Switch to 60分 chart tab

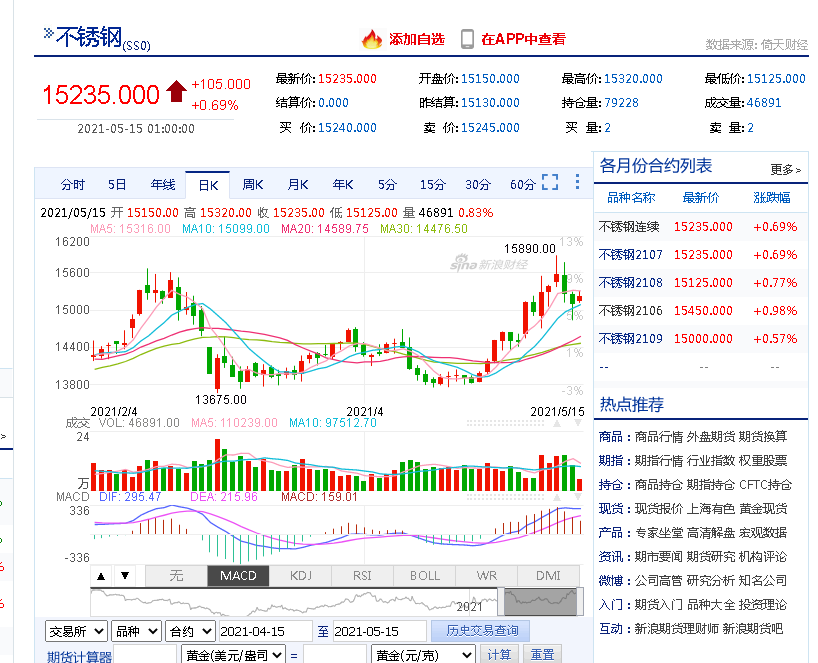[x=523, y=185]
